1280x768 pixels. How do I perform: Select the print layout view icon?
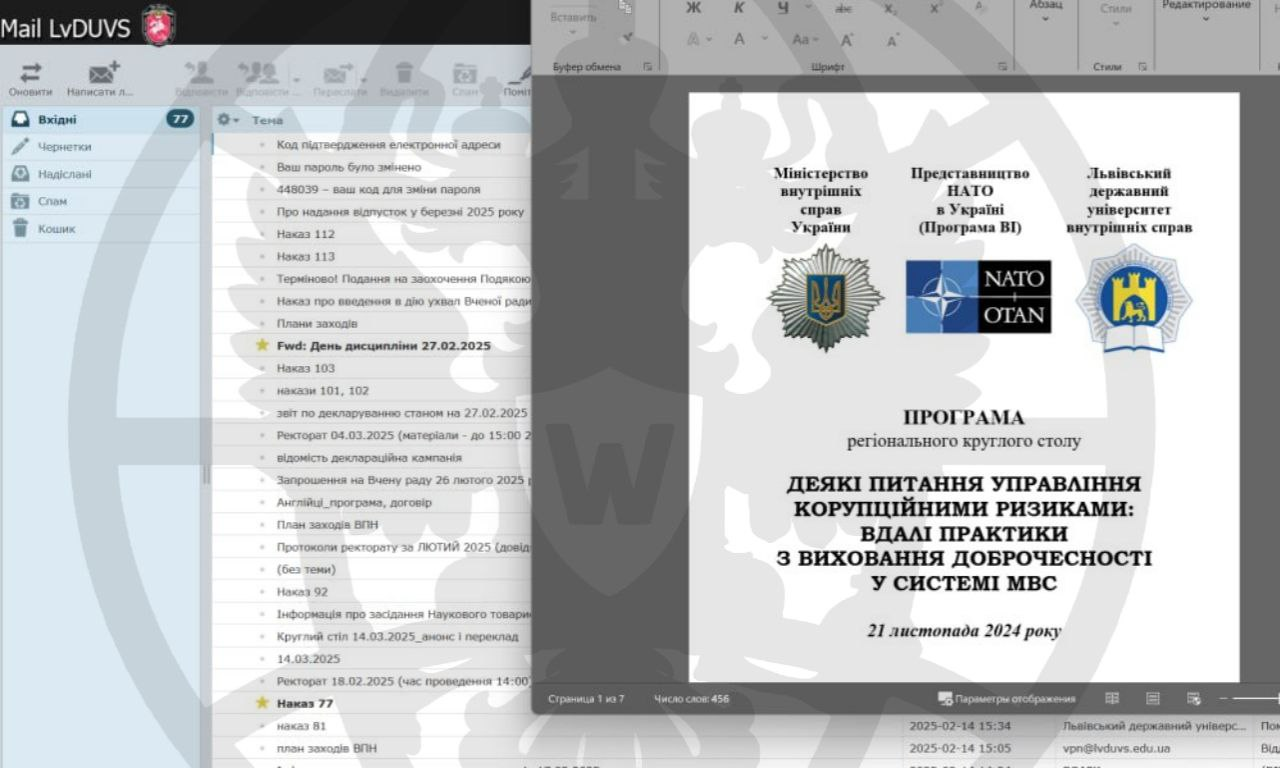point(1153,699)
